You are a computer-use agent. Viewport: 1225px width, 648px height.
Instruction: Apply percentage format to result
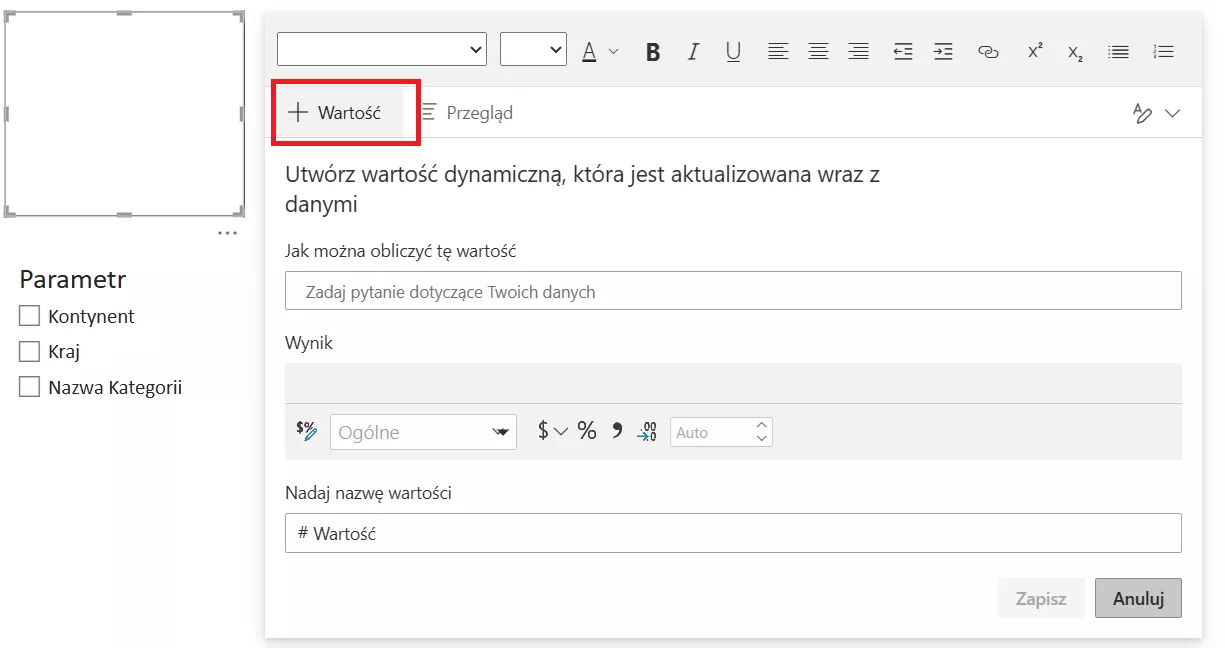tap(587, 431)
